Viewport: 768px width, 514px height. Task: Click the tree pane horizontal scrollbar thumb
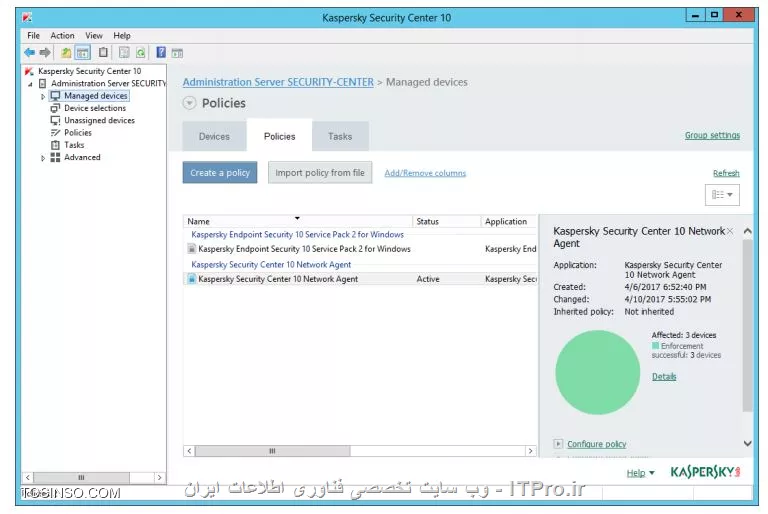[81, 477]
